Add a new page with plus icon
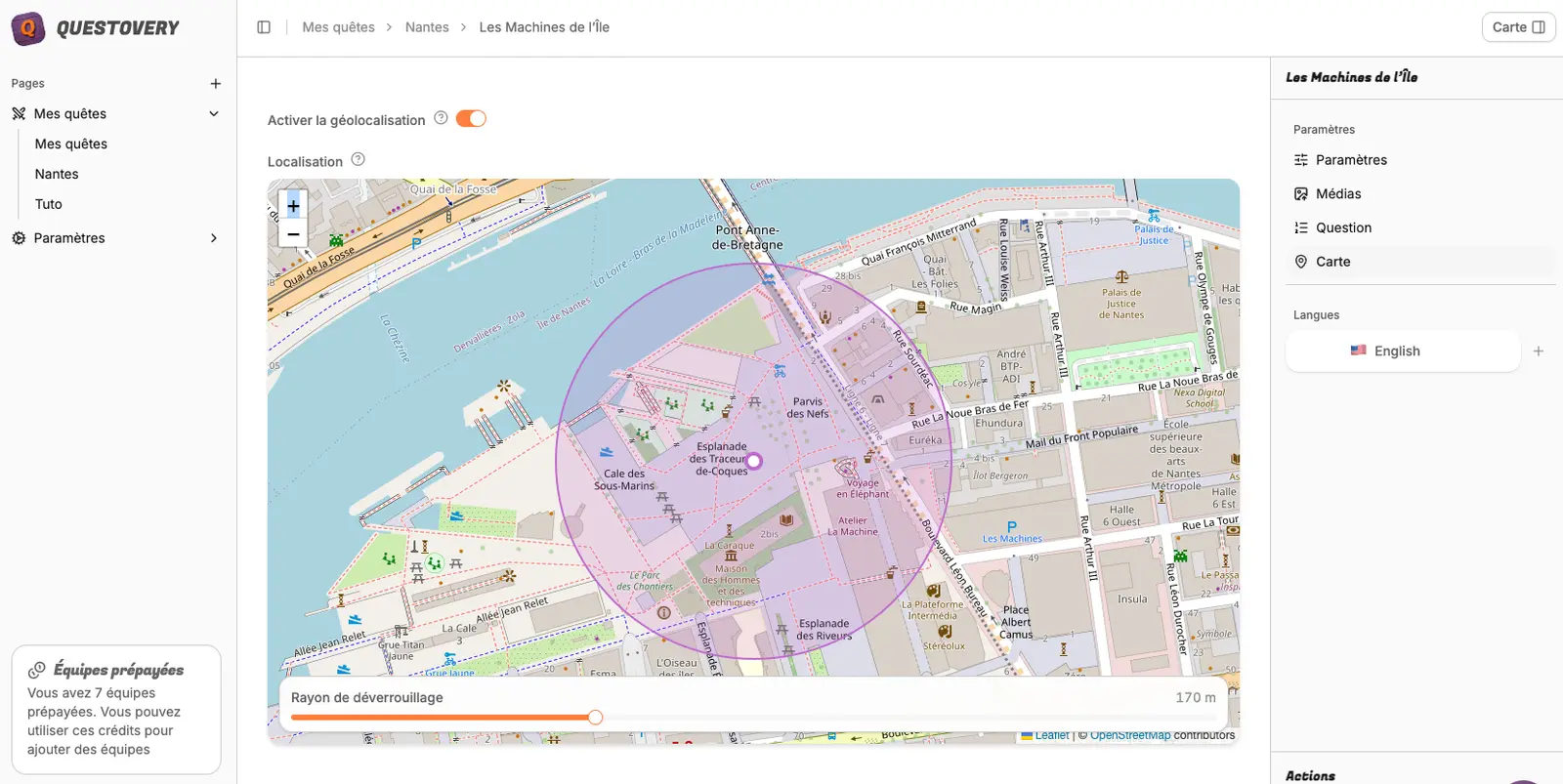 216,84
